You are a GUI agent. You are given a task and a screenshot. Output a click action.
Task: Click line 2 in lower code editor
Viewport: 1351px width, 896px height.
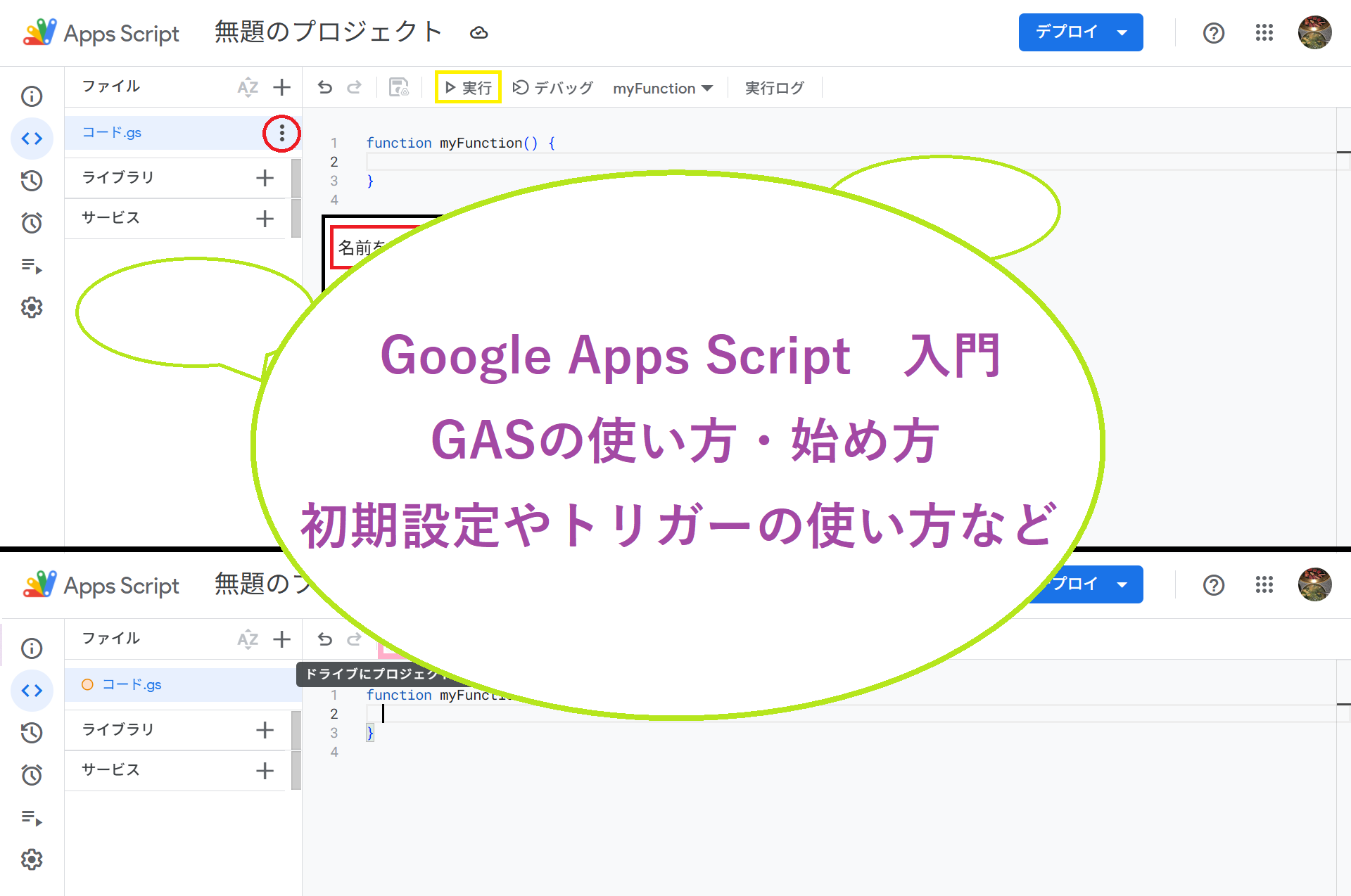[851, 714]
